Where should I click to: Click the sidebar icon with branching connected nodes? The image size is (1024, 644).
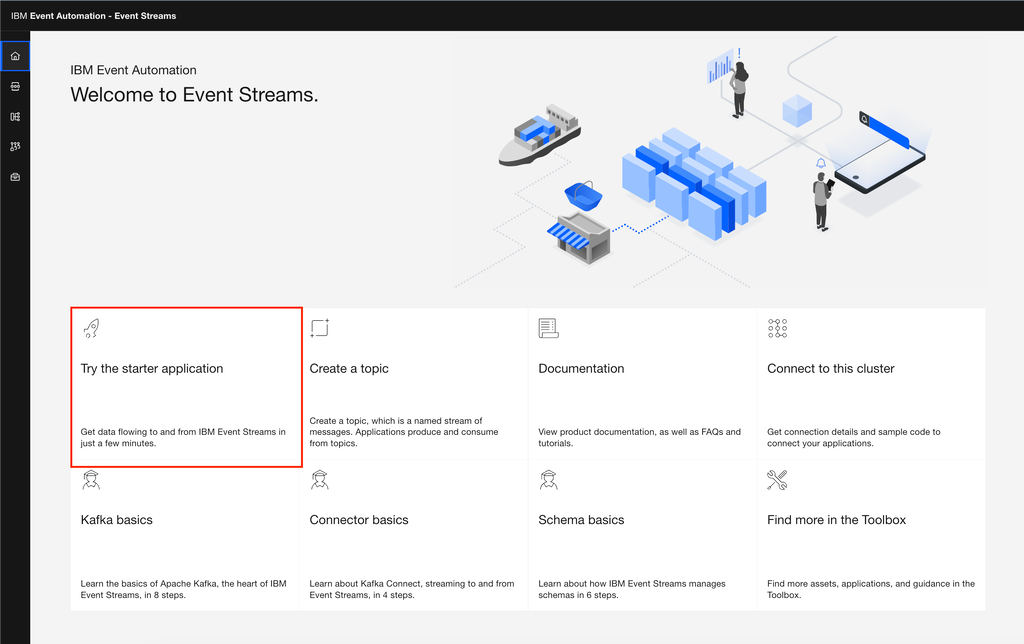[15, 146]
